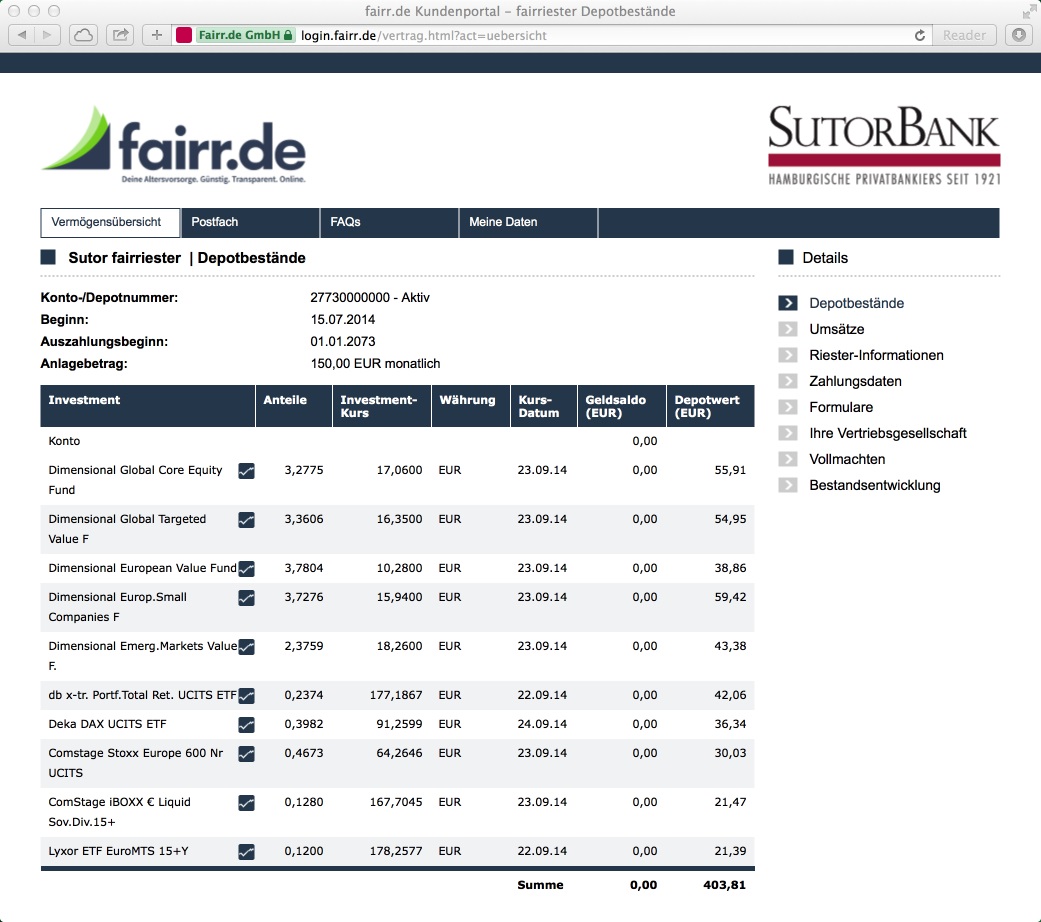
Task: Open the FAQs tab
Action: 389,222
